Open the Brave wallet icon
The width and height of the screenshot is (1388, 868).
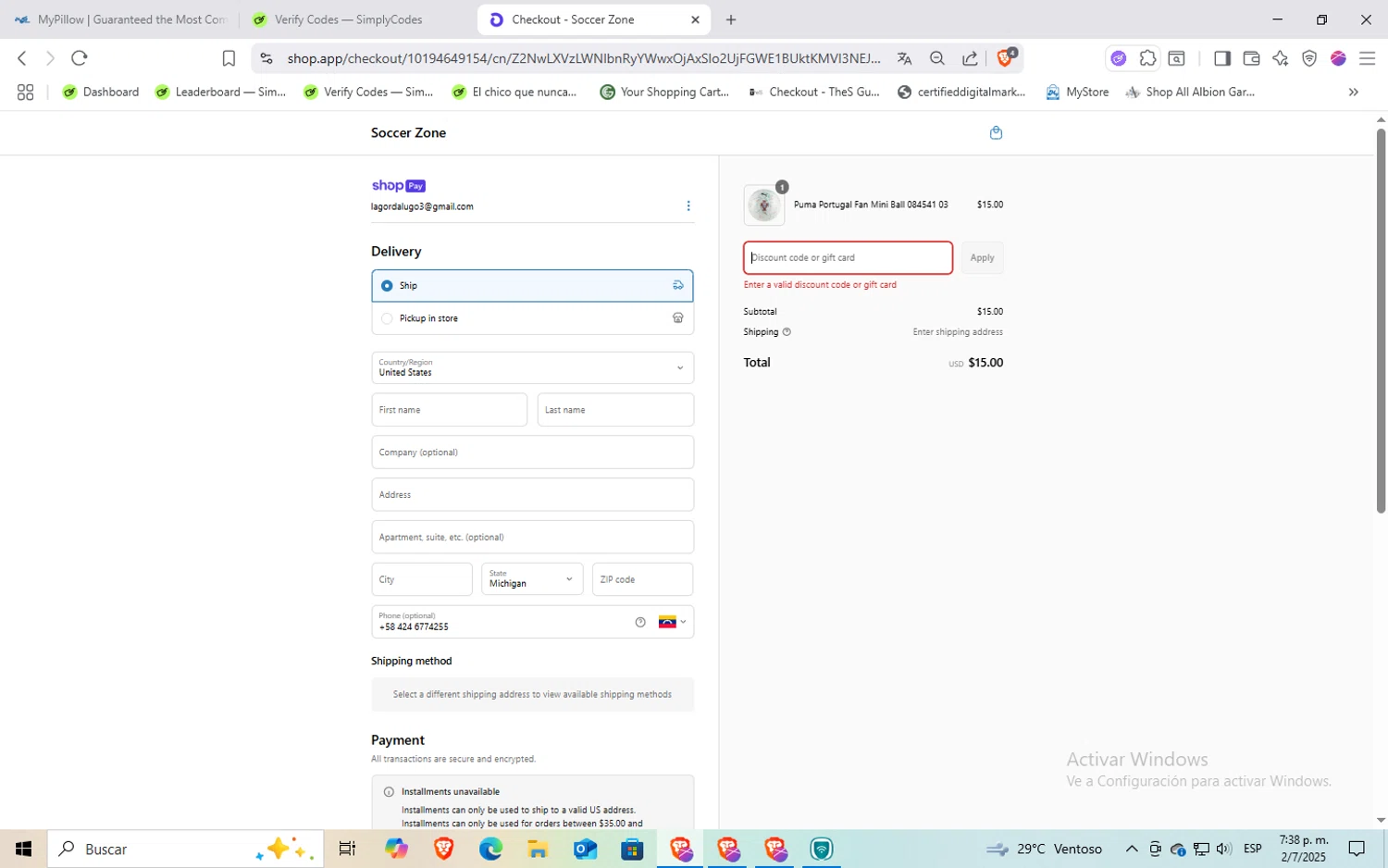1251,58
